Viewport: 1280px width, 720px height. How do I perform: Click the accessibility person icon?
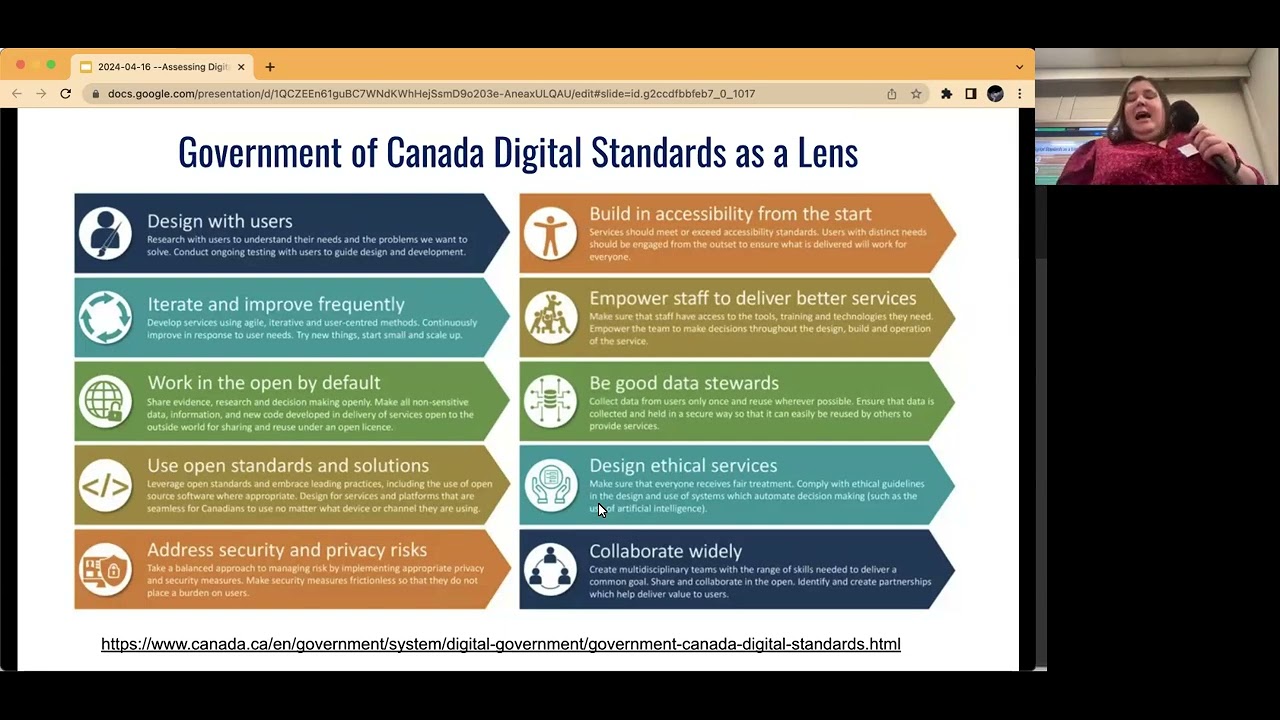[551, 233]
